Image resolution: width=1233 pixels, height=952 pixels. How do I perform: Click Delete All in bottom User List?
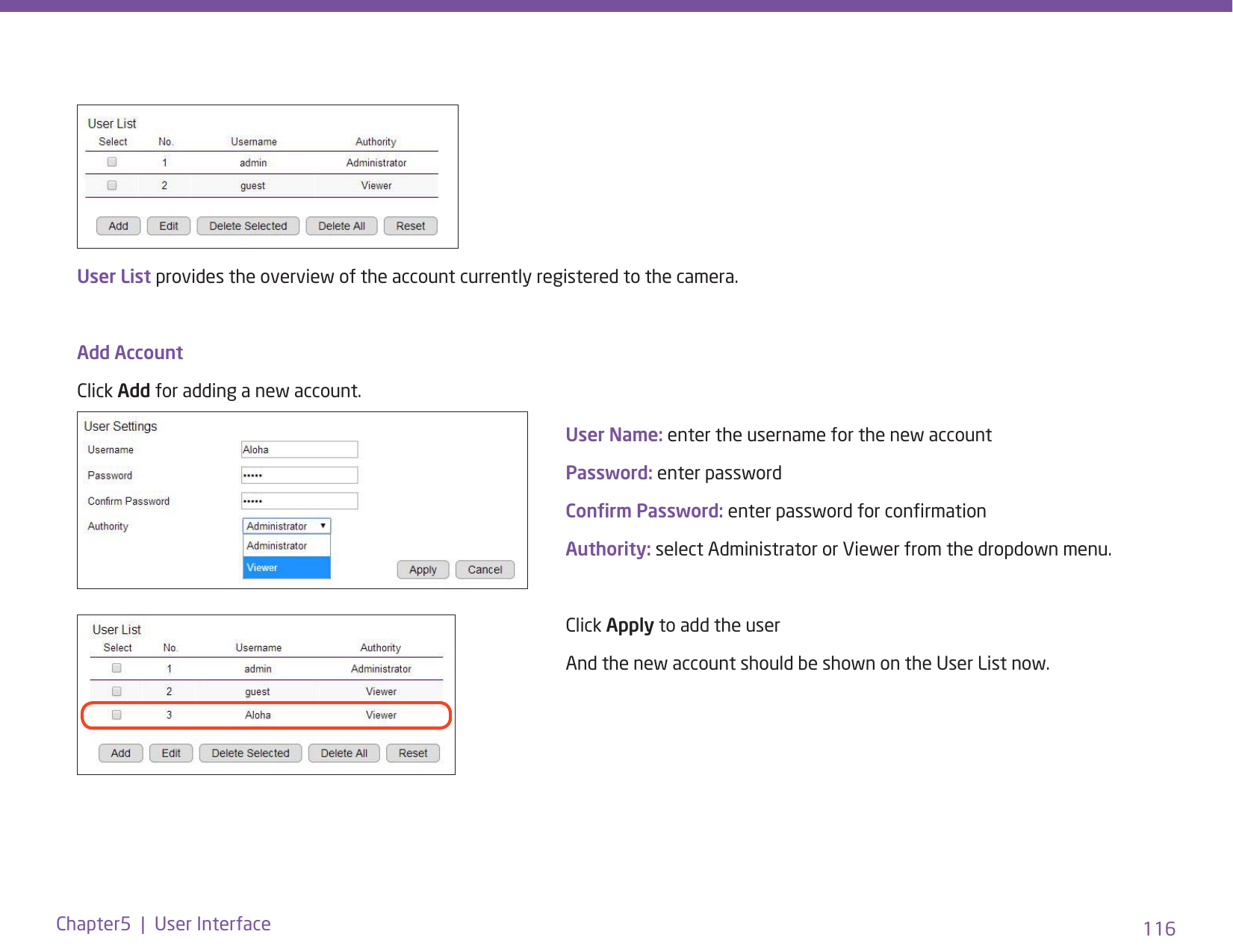(344, 753)
